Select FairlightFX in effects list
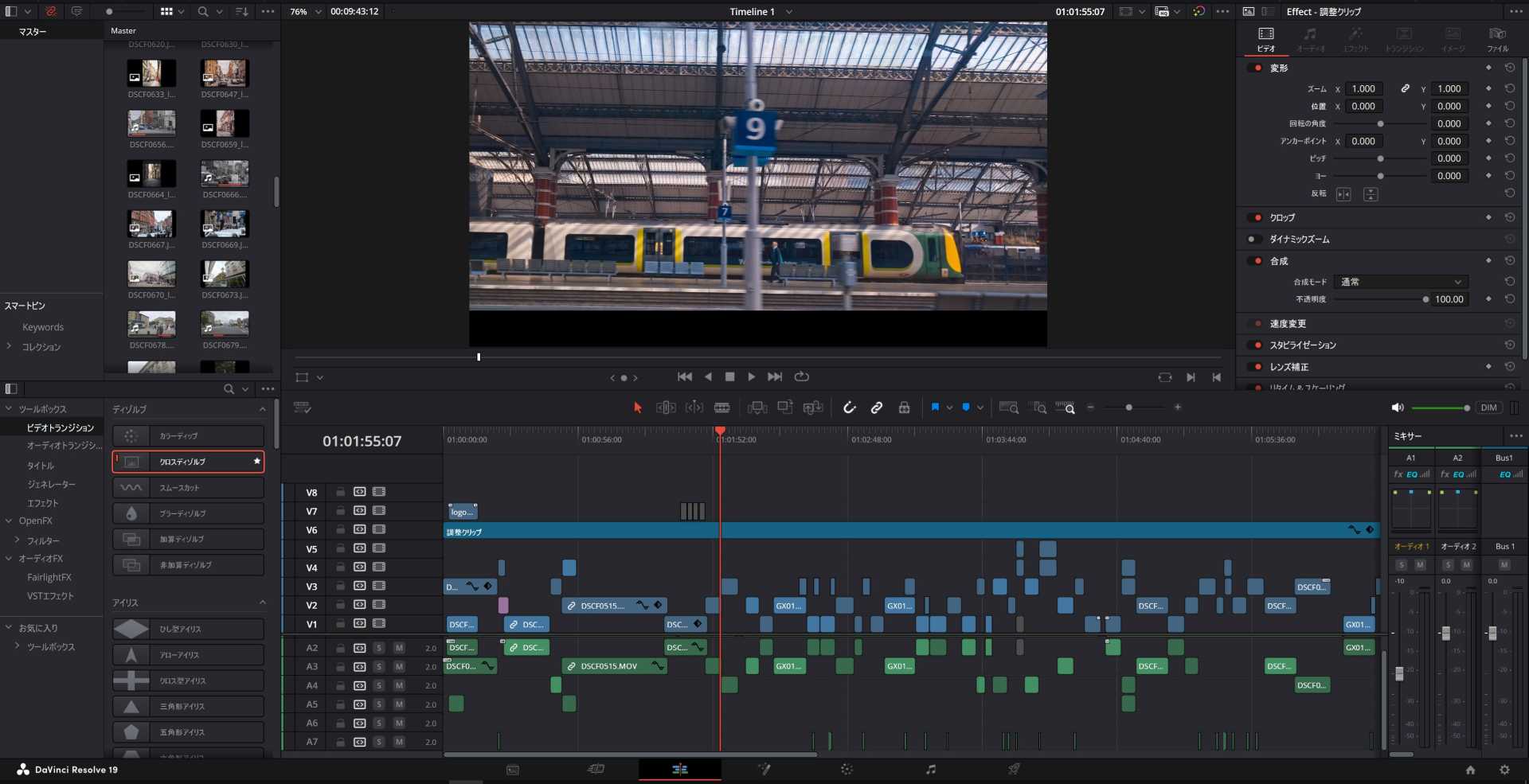This screenshot has height=784, width=1529. pos(49,577)
